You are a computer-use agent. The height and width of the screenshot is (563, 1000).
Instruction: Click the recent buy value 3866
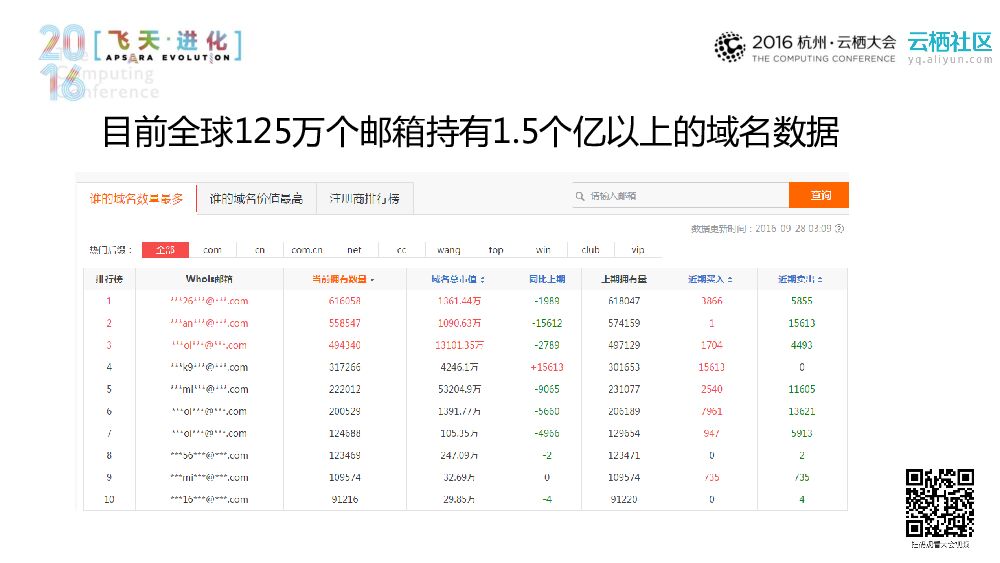712,301
